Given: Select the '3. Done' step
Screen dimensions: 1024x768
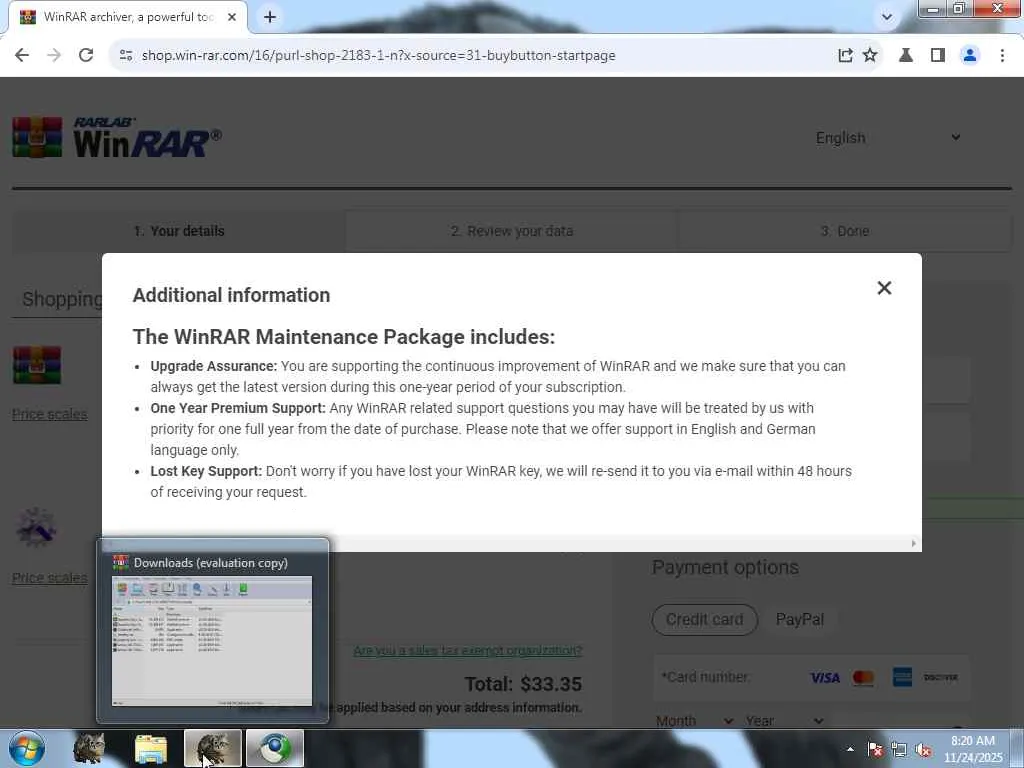Looking at the screenshot, I should tap(844, 231).
